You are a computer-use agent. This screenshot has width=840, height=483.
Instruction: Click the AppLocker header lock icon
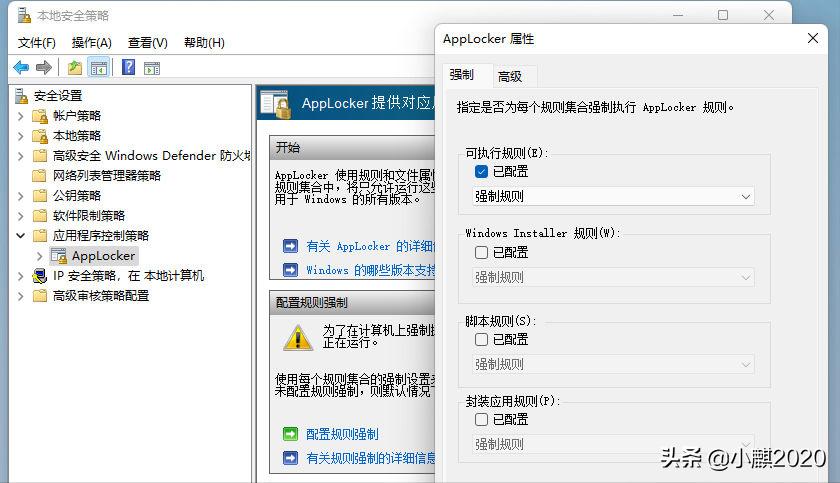(x=275, y=104)
